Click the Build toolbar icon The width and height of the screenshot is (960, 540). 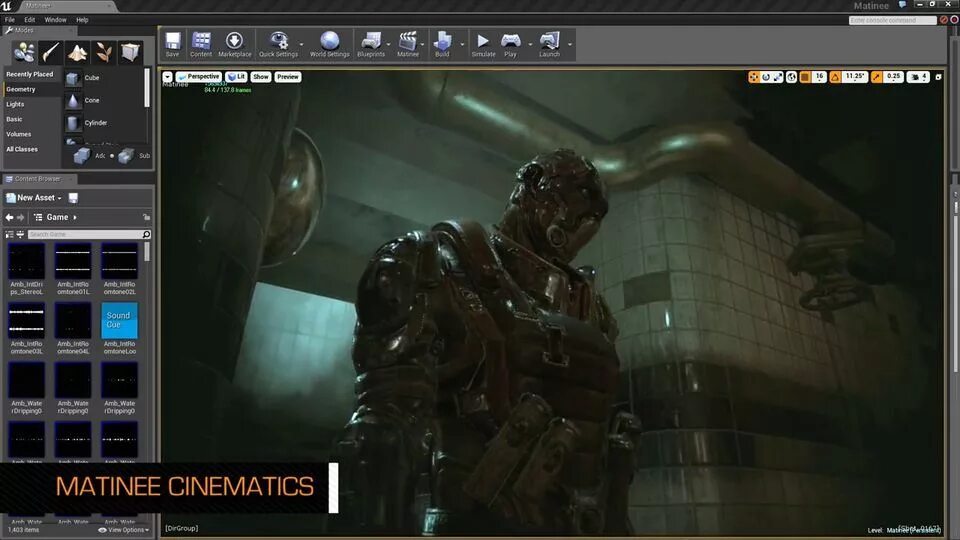442,41
